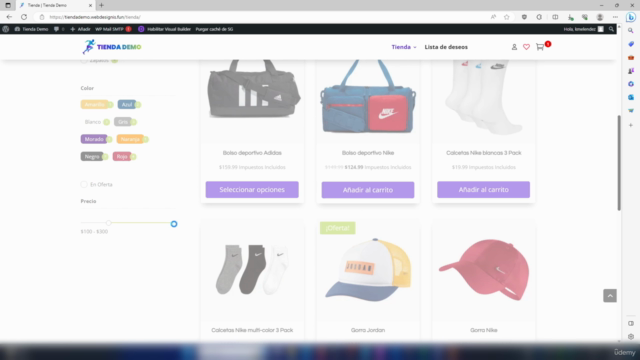Viewport: 640px width, 360px height.
Task: Click Seleccionar opciones for Bolso Adidas
Action: point(252,190)
